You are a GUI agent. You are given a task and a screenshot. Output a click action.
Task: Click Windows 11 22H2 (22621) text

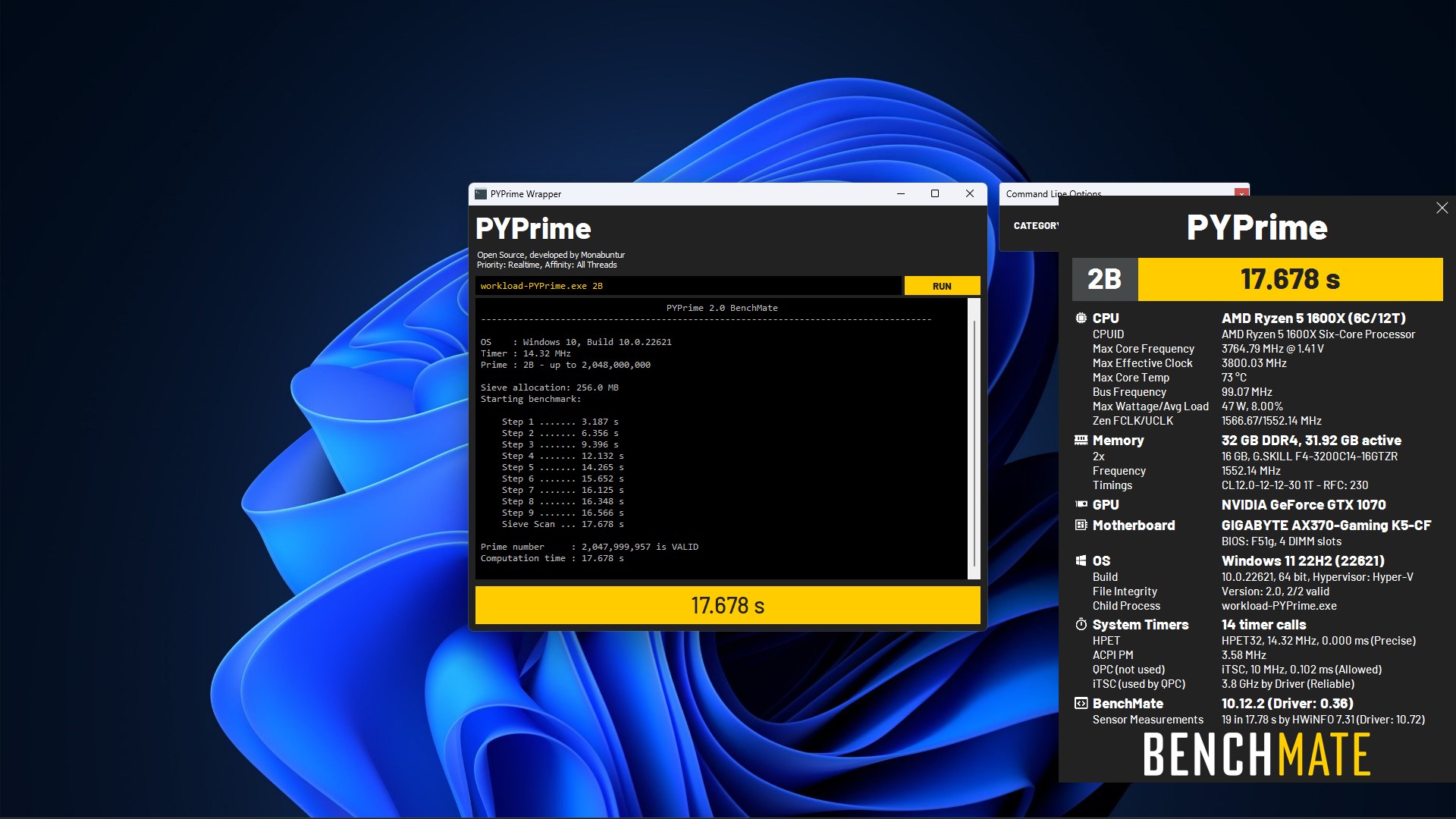tap(1303, 561)
